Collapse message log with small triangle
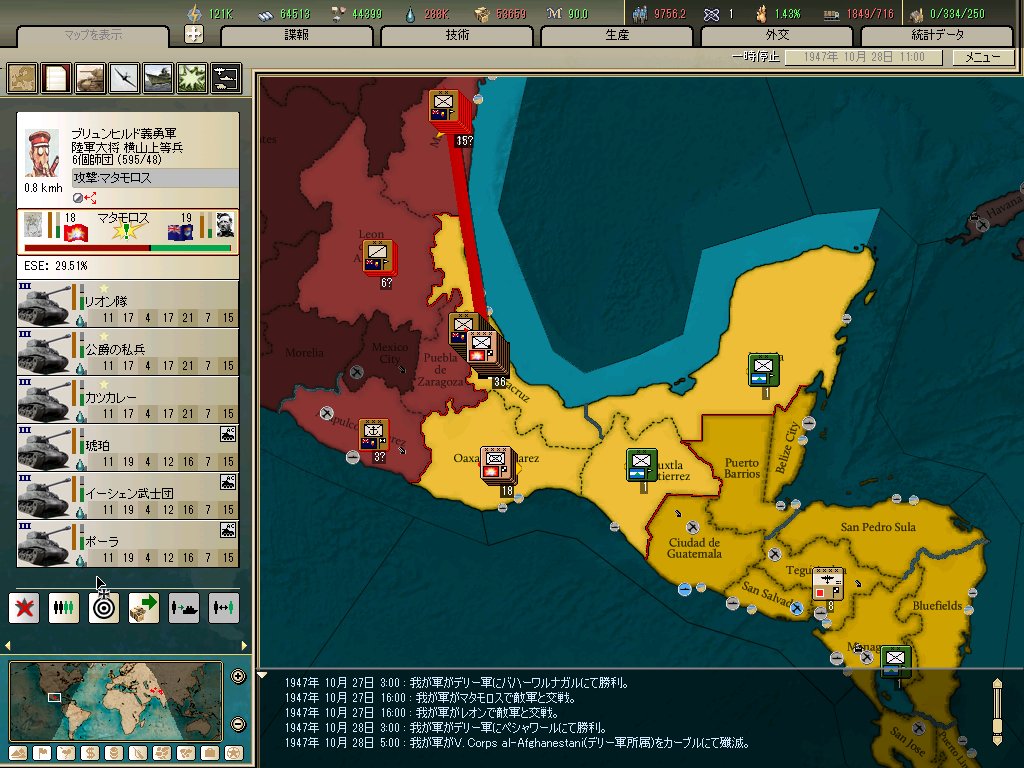The width and height of the screenshot is (1024, 768). [x=263, y=675]
